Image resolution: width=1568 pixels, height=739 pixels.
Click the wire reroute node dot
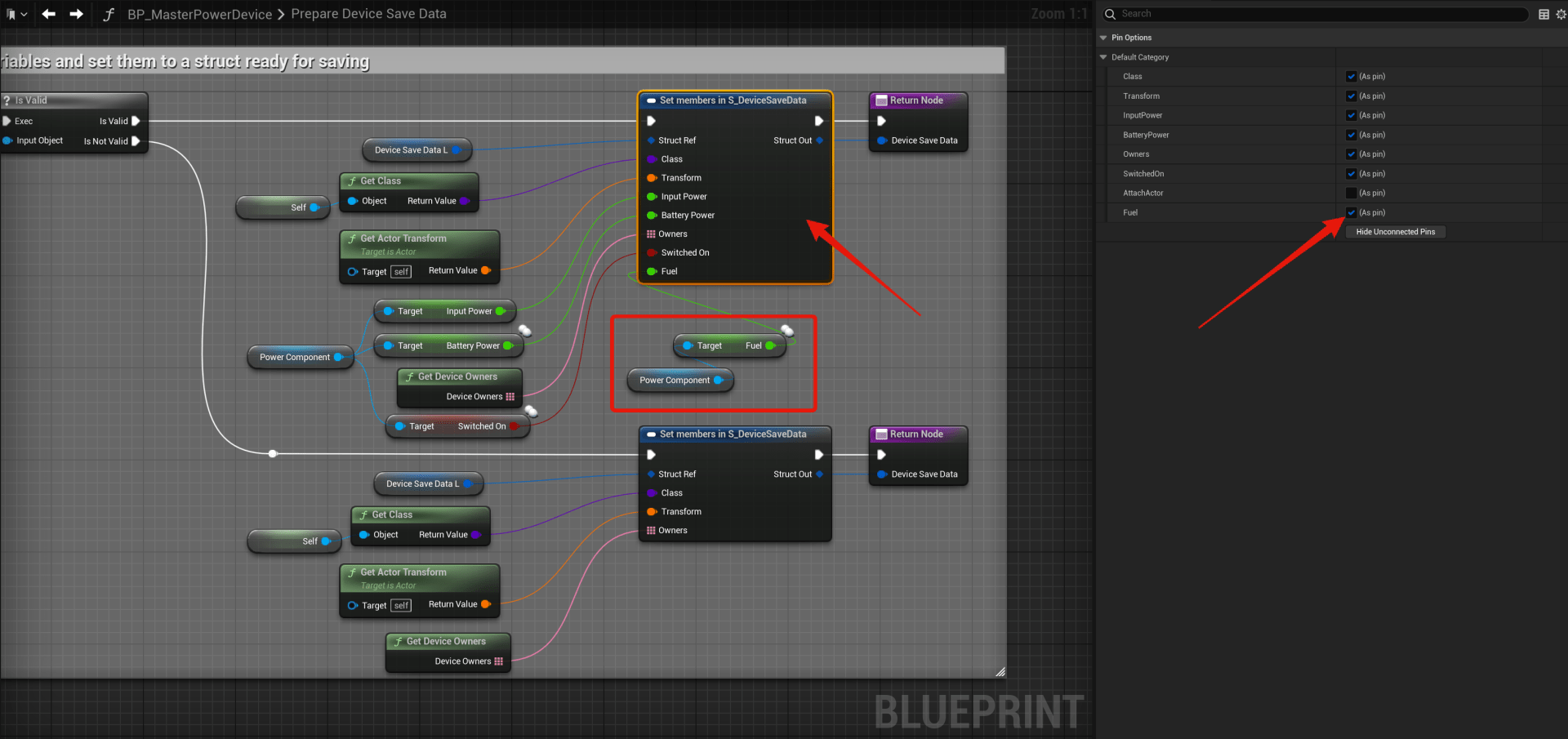tap(273, 453)
